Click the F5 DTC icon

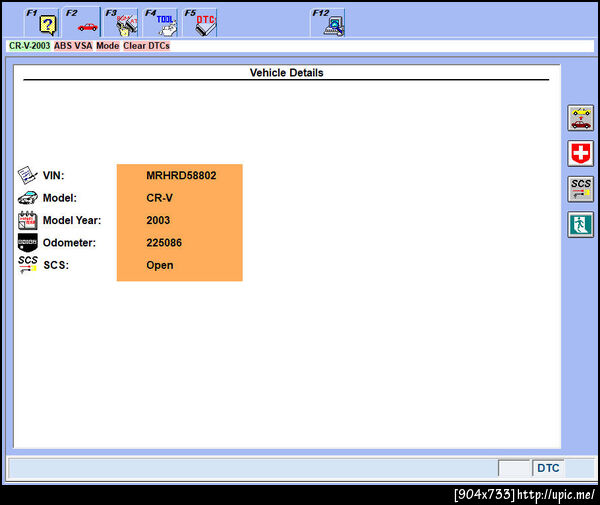click(x=200, y=23)
